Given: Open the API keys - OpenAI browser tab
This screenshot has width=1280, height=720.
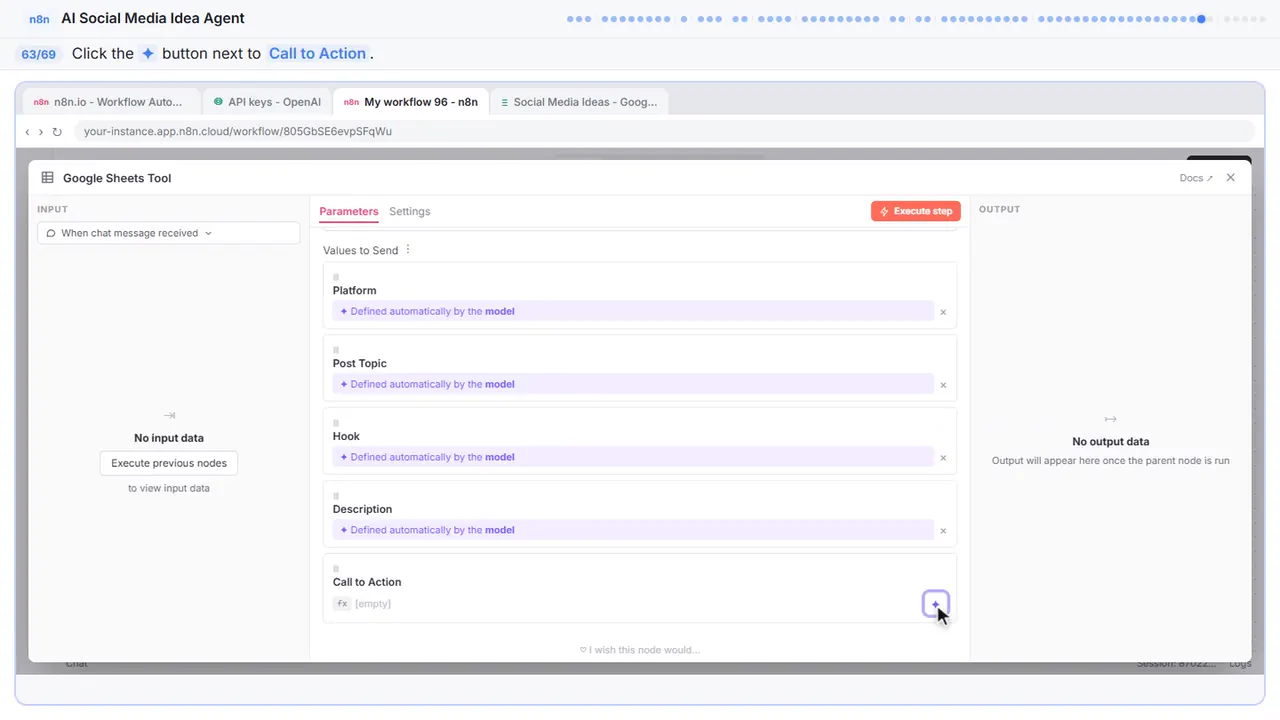Looking at the screenshot, I should 266,102.
